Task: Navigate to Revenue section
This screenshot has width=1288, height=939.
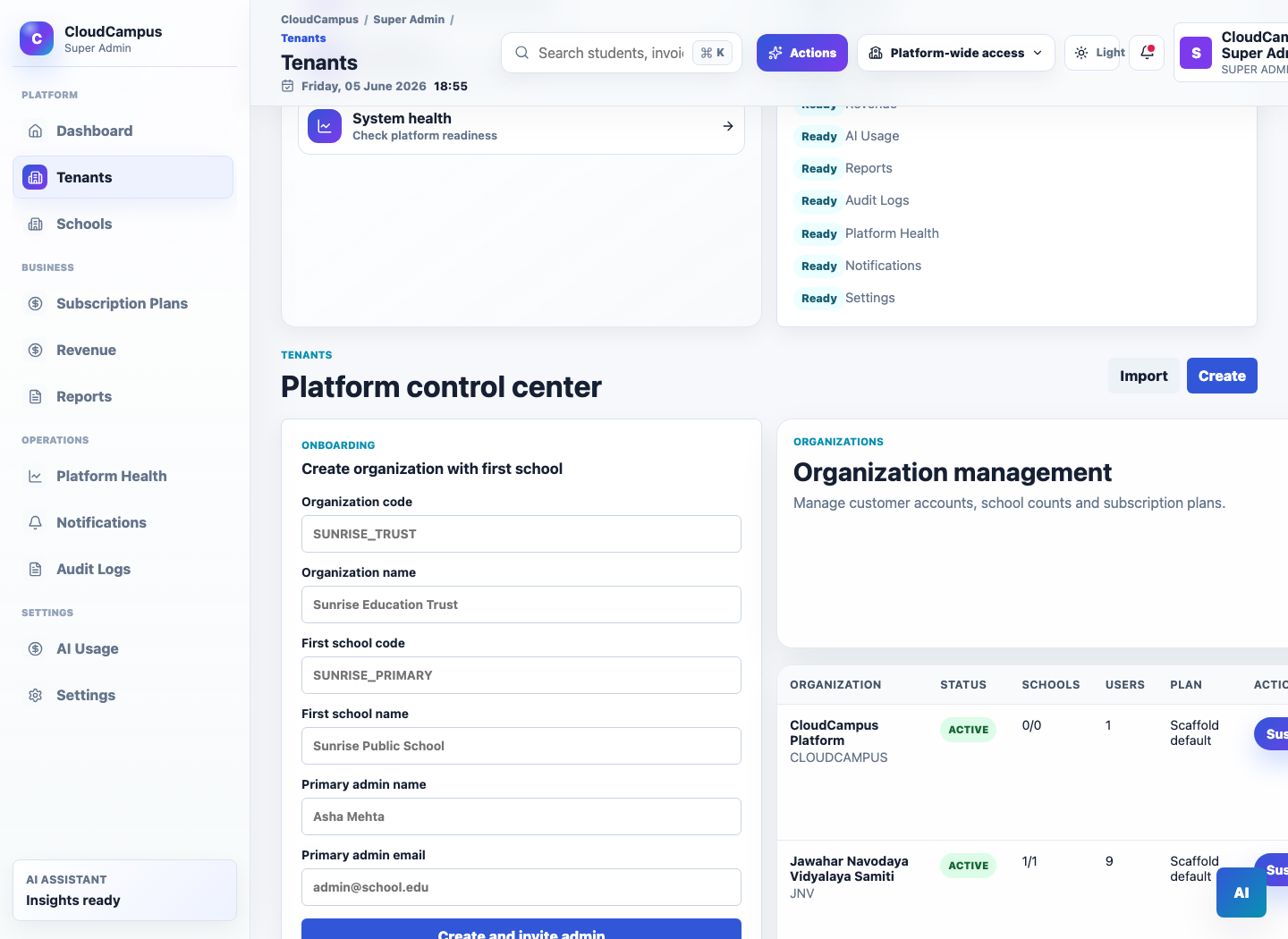Action: [x=123, y=350]
